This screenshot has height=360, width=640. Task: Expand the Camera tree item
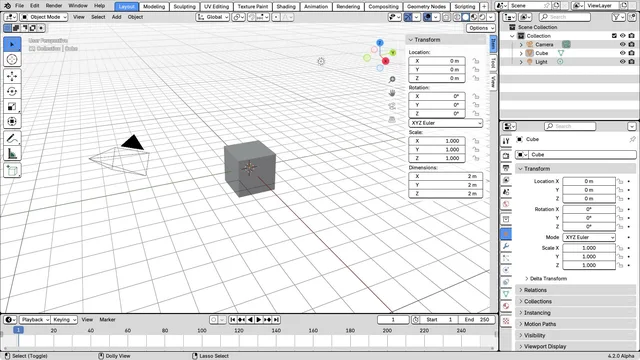(521, 44)
